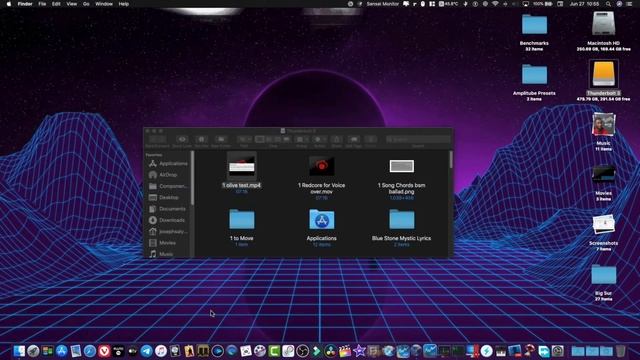The width and height of the screenshot is (640, 360).
Task: Select Applications in Finder sidebar
Action: pyautogui.click(x=168, y=164)
